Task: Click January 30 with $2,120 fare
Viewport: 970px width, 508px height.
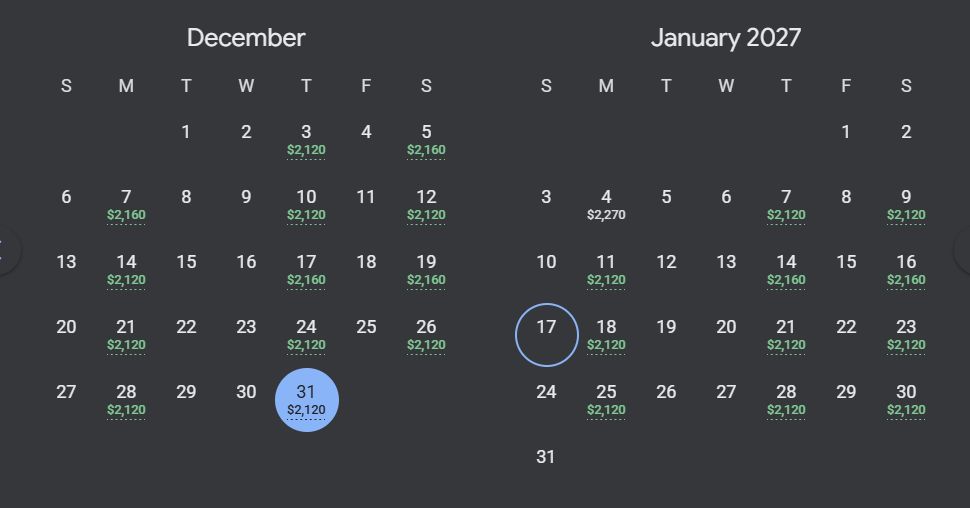Action: (906, 400)
